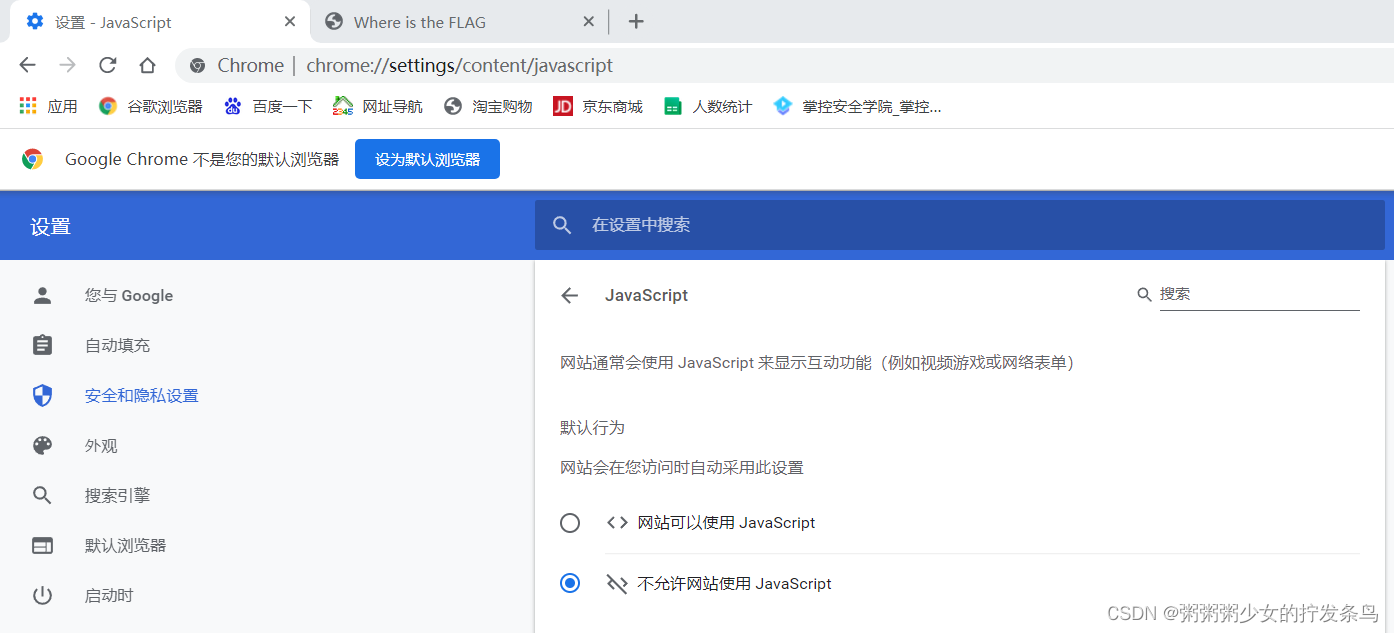The height and width of the screenshot is (633, 1394).
Task: Open the 外观 settings section
Action: (101, 445)
